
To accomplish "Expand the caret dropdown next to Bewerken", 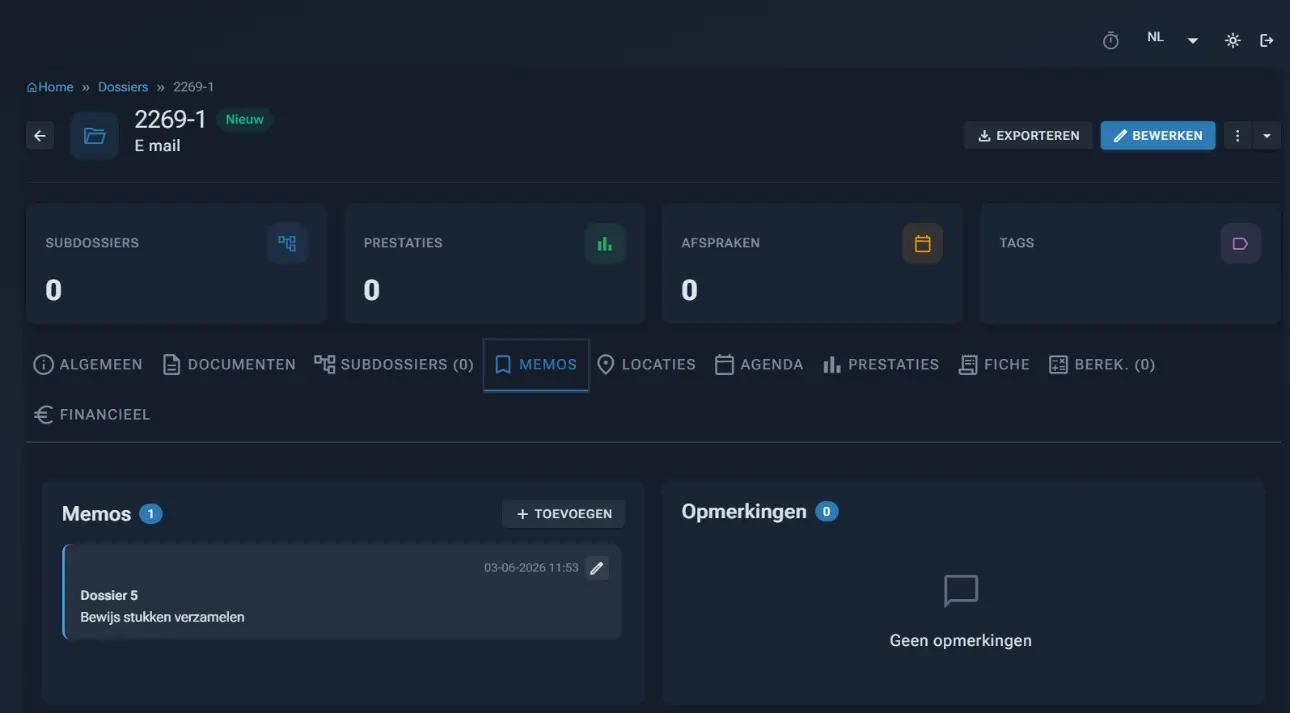I will 1267,136.
